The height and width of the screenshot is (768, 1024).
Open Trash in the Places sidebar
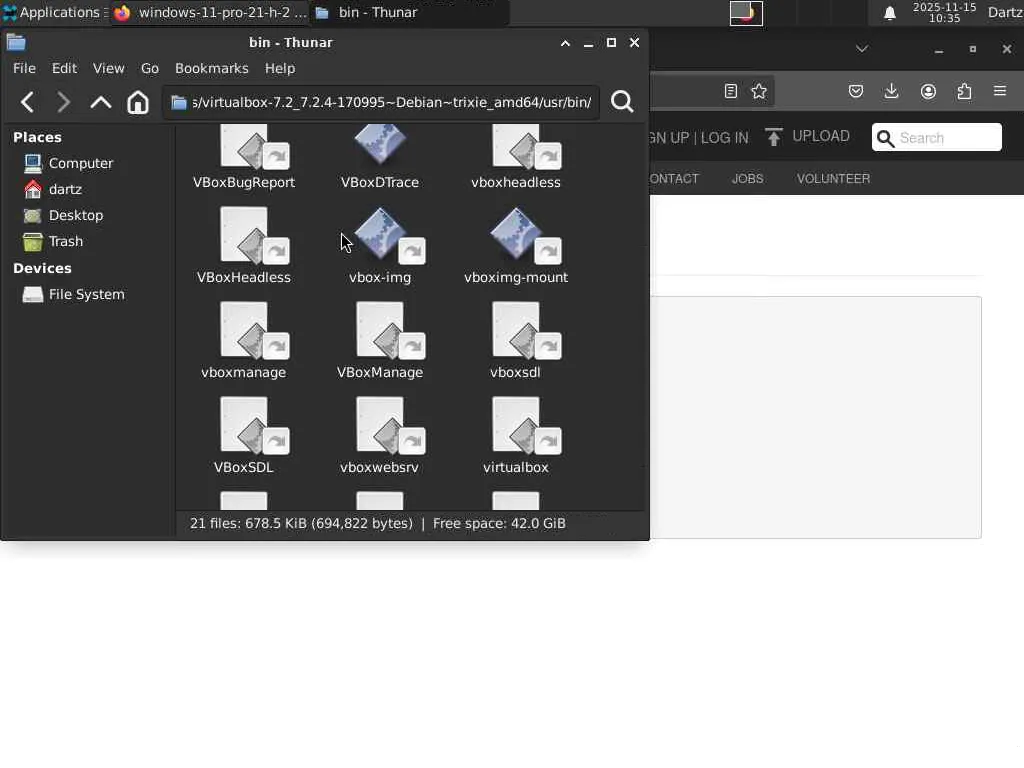point(53,242)
